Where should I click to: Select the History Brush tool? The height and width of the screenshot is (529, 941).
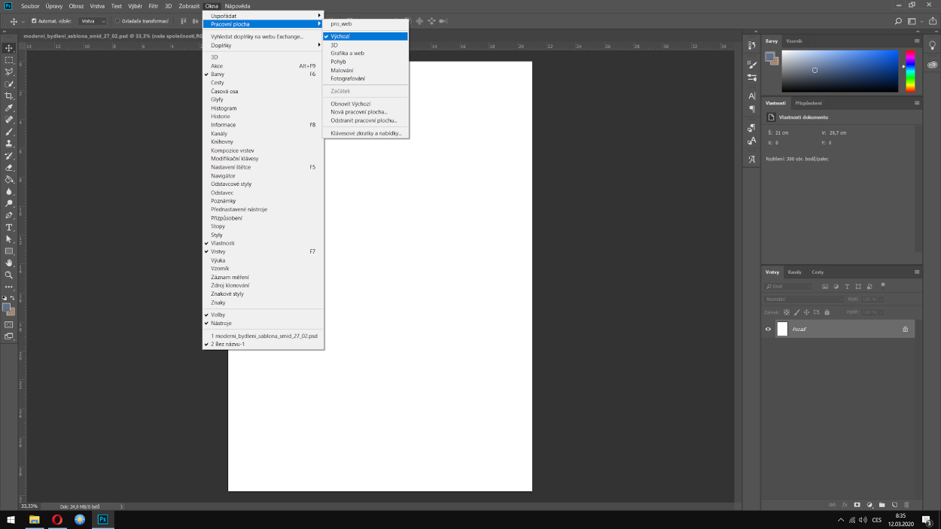tap(9, 156)
